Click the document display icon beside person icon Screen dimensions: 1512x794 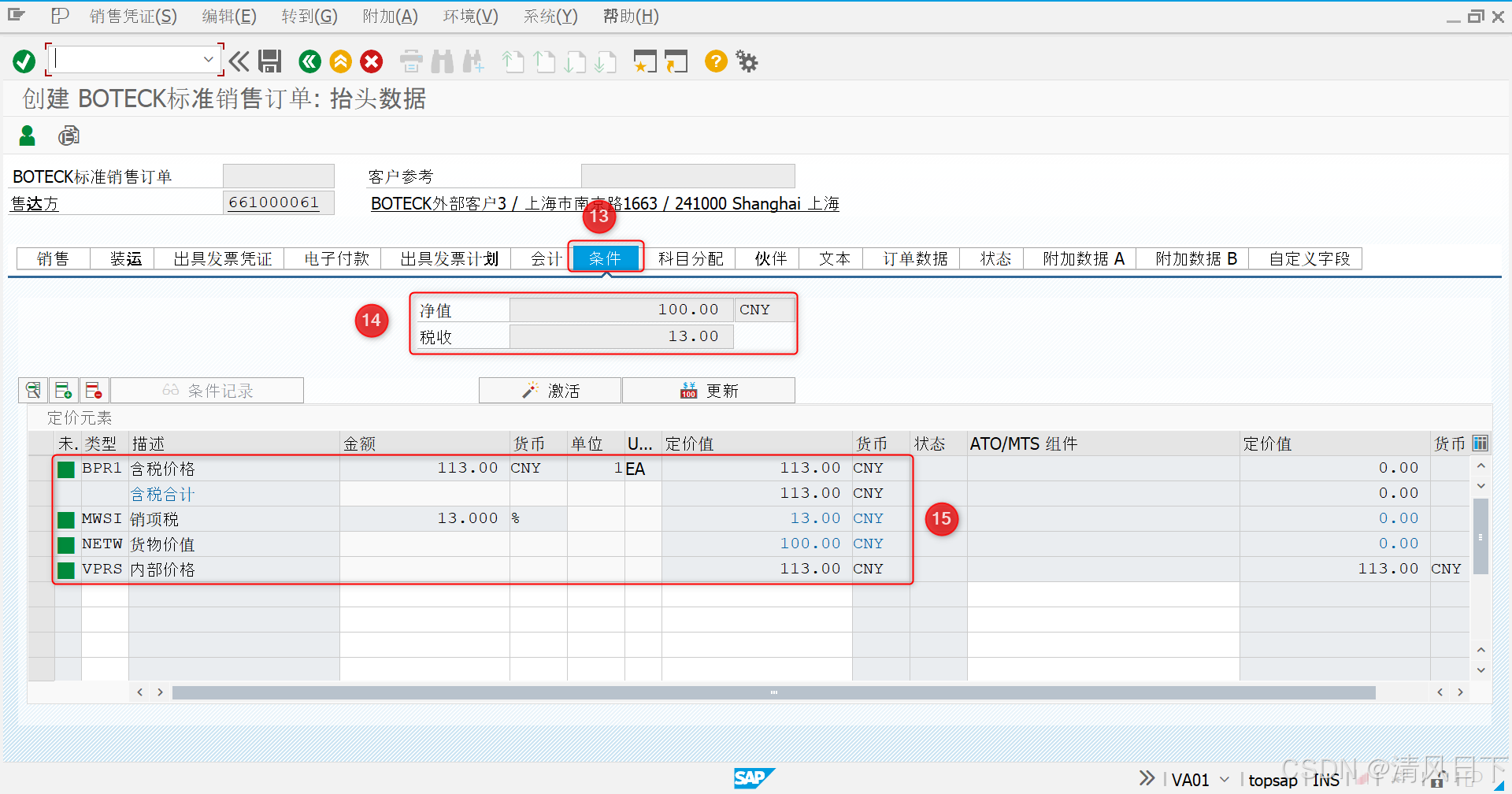pyautogui.click(x=69, y=135)
